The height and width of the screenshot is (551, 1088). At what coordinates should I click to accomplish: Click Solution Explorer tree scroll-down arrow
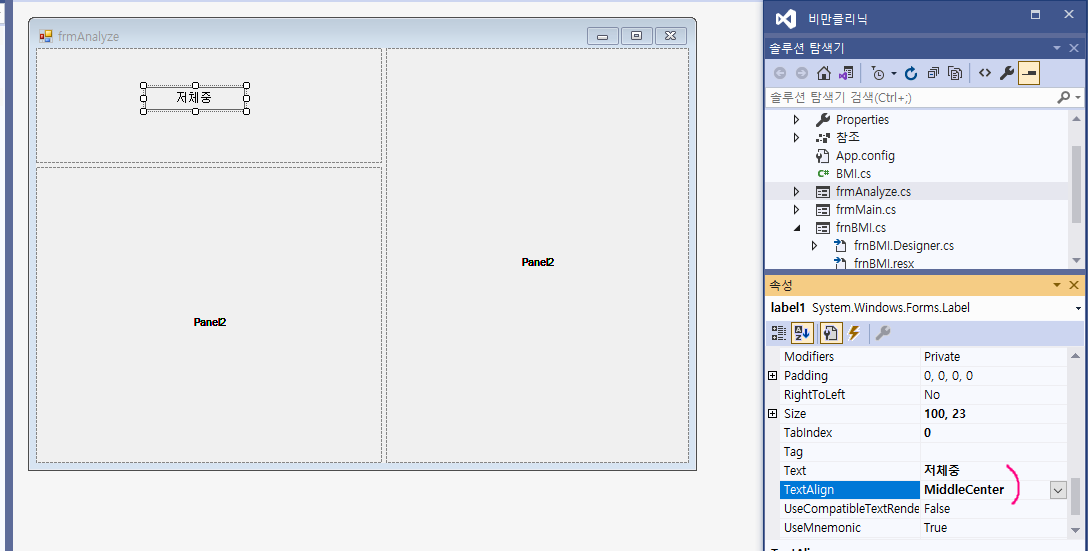point(1076,261)
